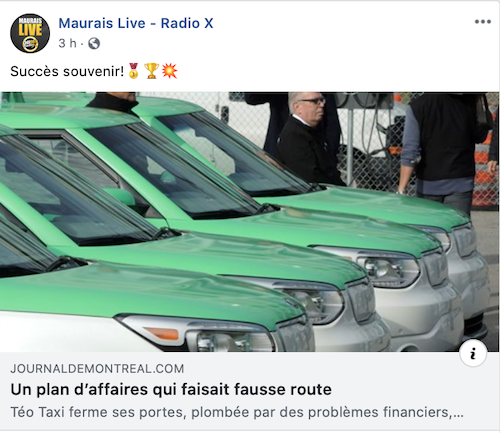Open the JOURNALDEMONTREAL.COM source link
The width and height of the screenshot is (500, 433).
(97, 369)
